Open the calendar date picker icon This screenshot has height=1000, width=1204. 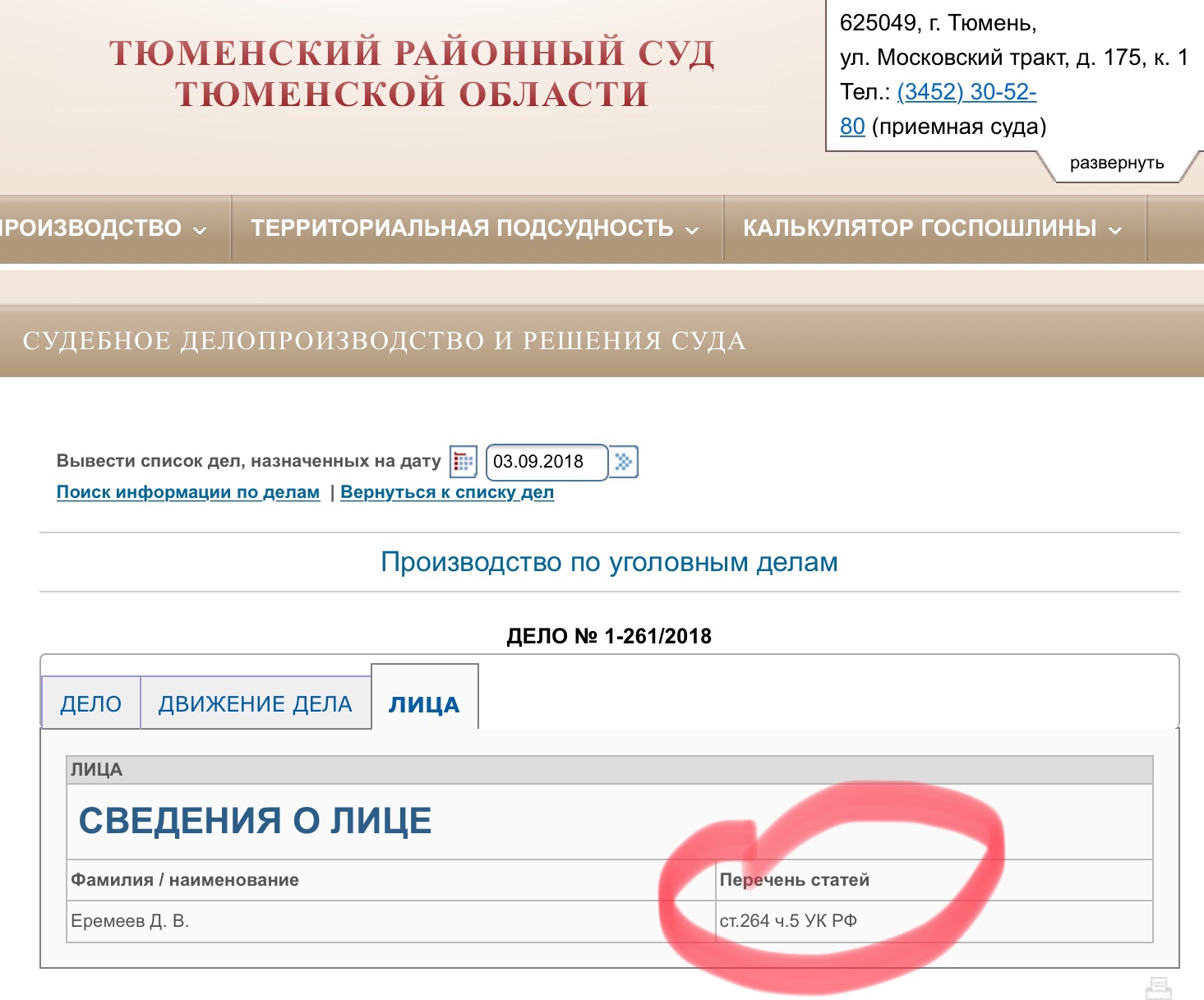[x=464, y=462]
